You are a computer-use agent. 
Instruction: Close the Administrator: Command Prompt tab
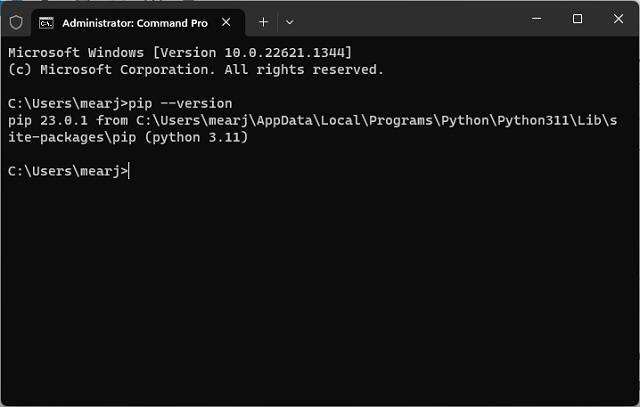[x=227, y=21]
